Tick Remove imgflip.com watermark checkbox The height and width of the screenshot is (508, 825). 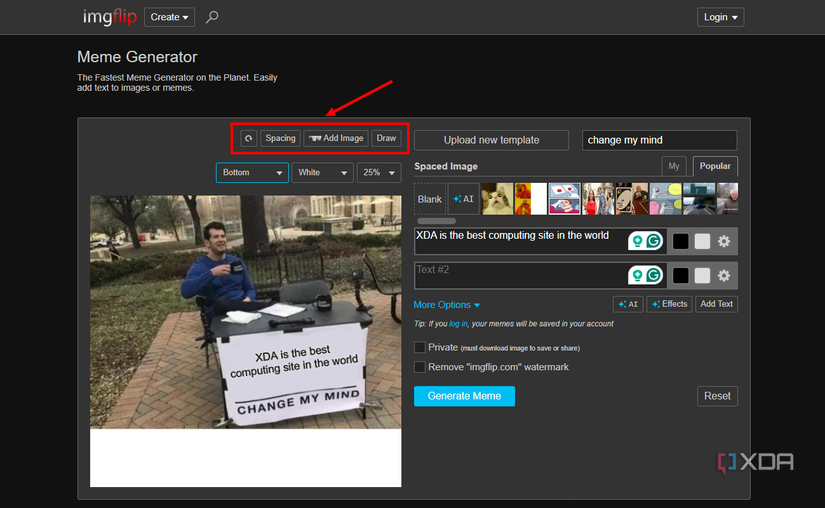point(419,367)
